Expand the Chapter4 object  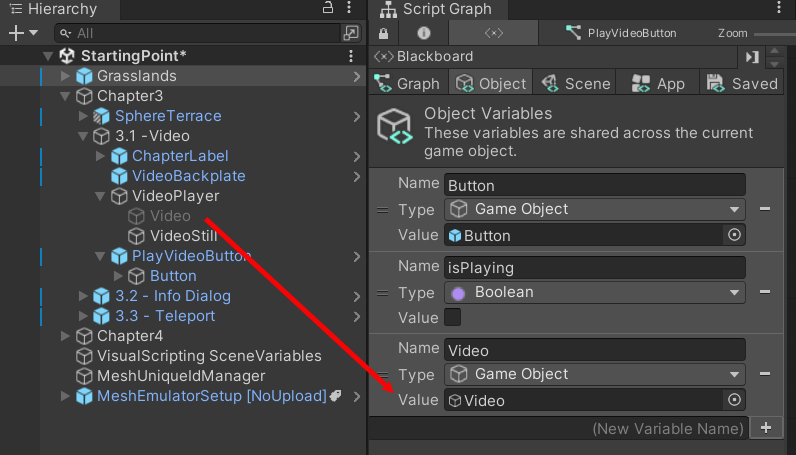pyautogui.click(x=65, y=336)
